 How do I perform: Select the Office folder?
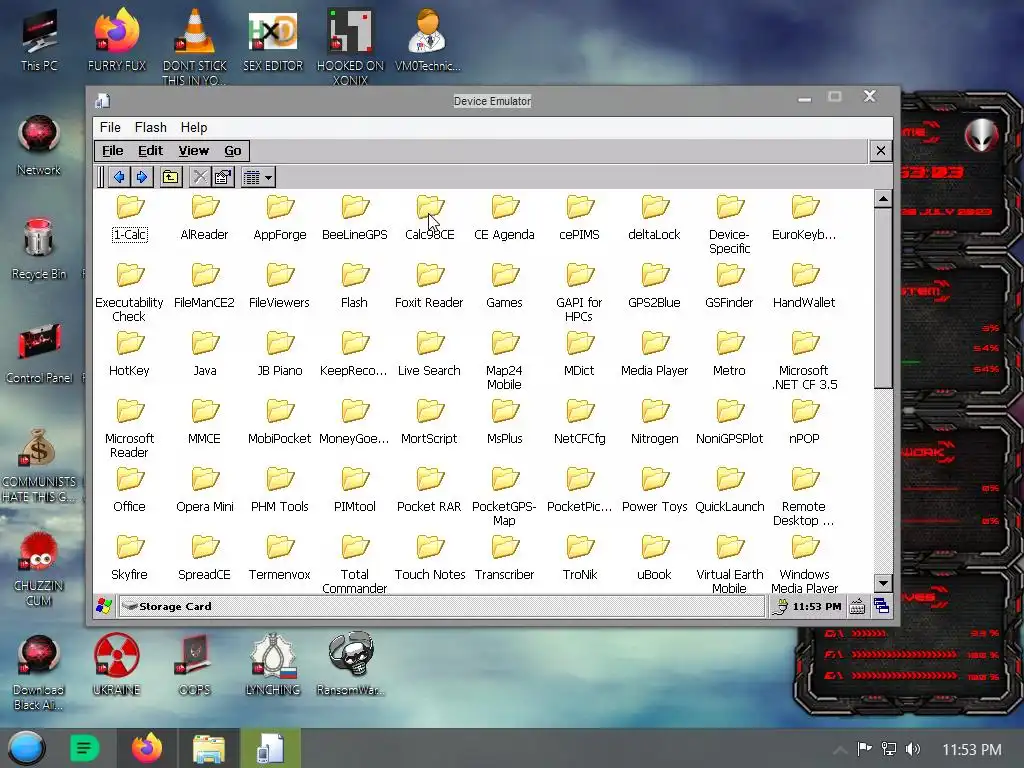[x=129, y=491]
